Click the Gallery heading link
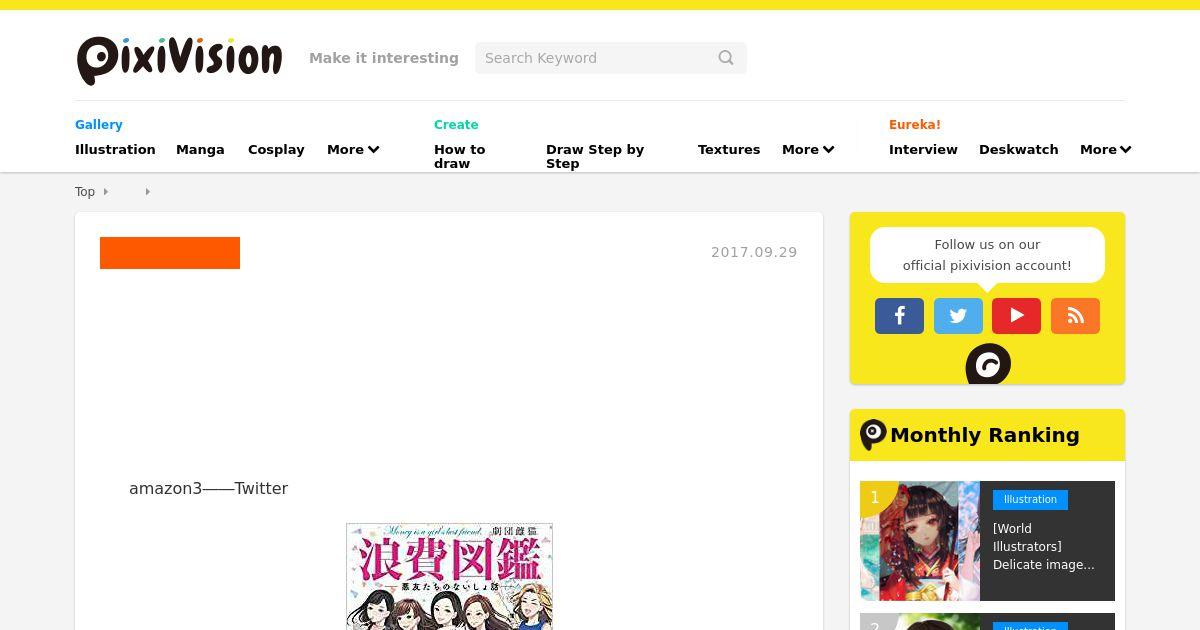 99,125
